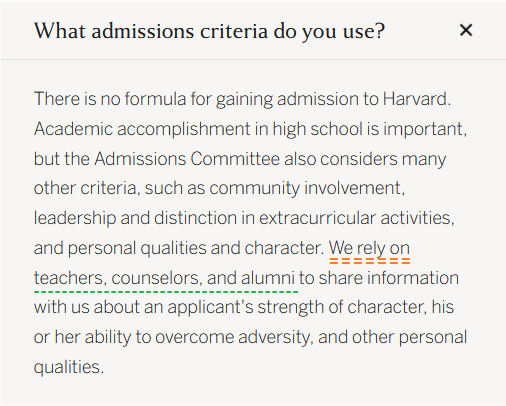Screen dimensions: 506x406
Task: Collapse the "What admissions criteria do you use?" heading
Action: pyautogui.click(x=209, y=32)
